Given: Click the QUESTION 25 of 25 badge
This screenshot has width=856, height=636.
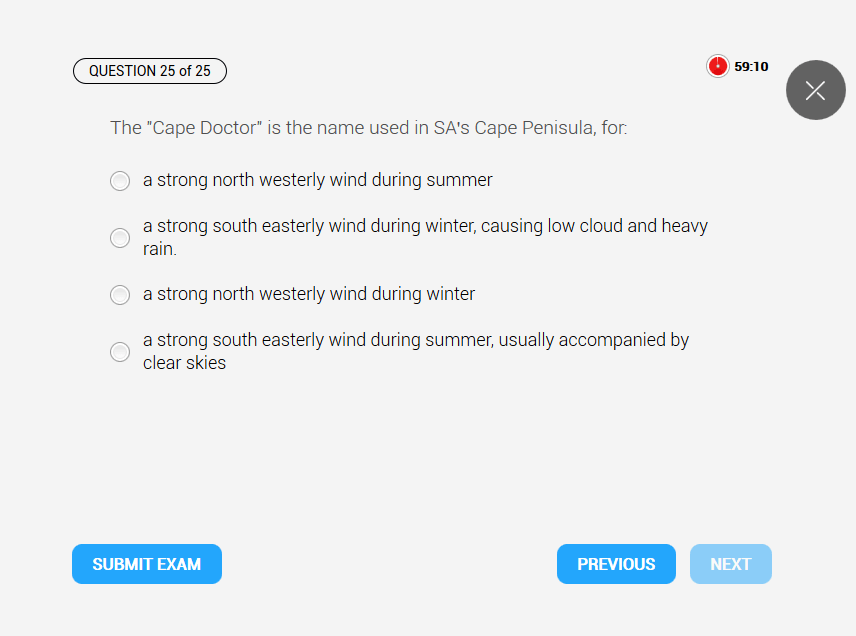Looking at the screenshot, I should click(x=150, y=71).
